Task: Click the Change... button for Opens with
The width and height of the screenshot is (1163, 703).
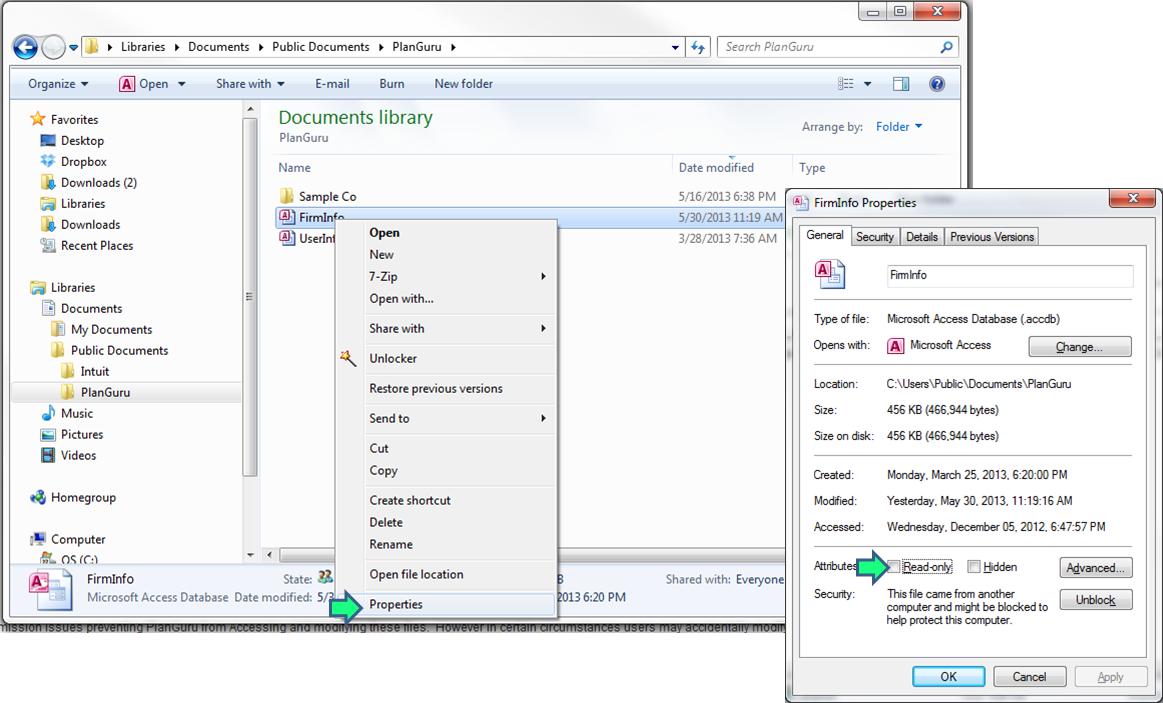Action: tap(1080, 346)
